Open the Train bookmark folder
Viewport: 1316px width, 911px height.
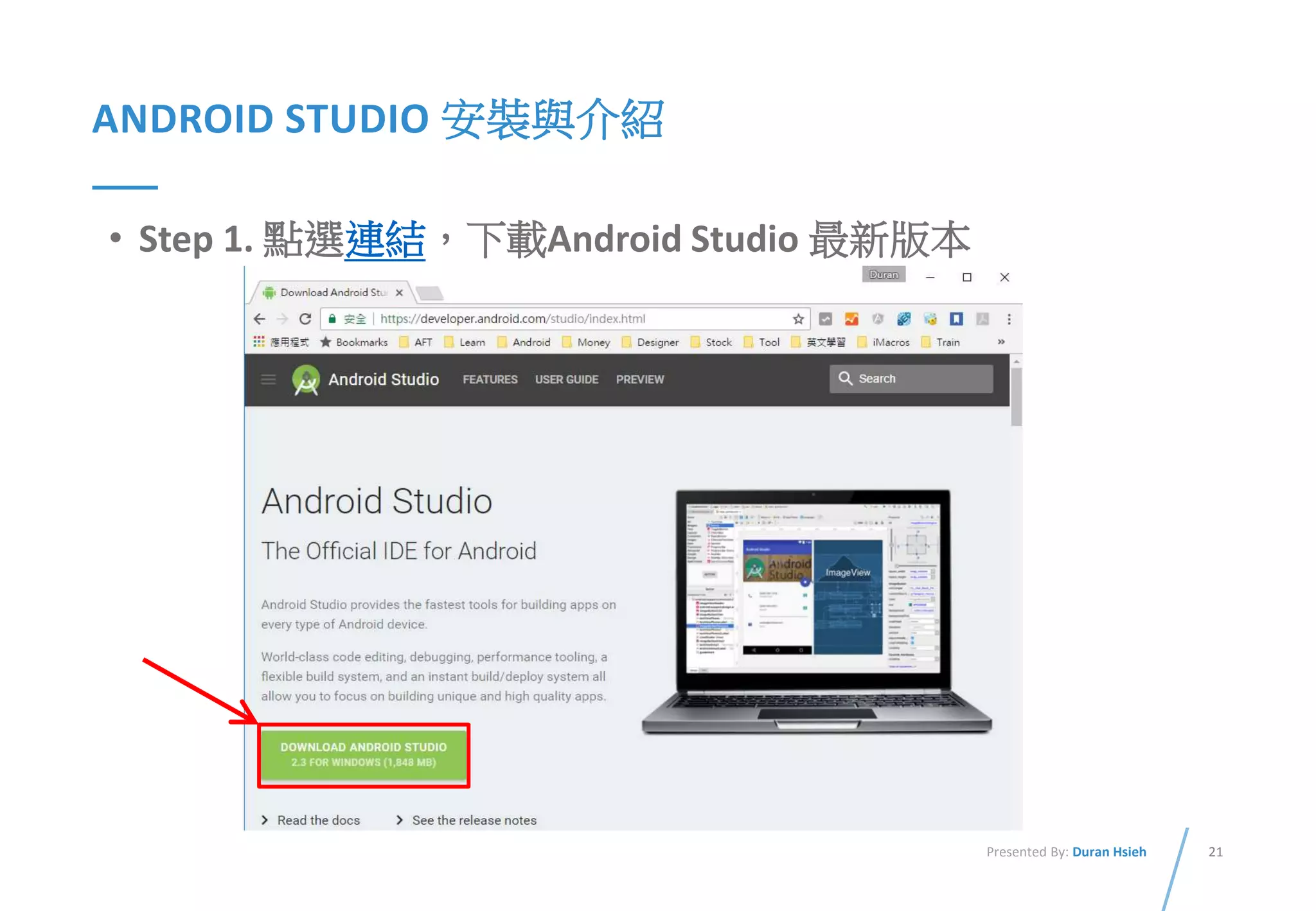click(941, 342)
